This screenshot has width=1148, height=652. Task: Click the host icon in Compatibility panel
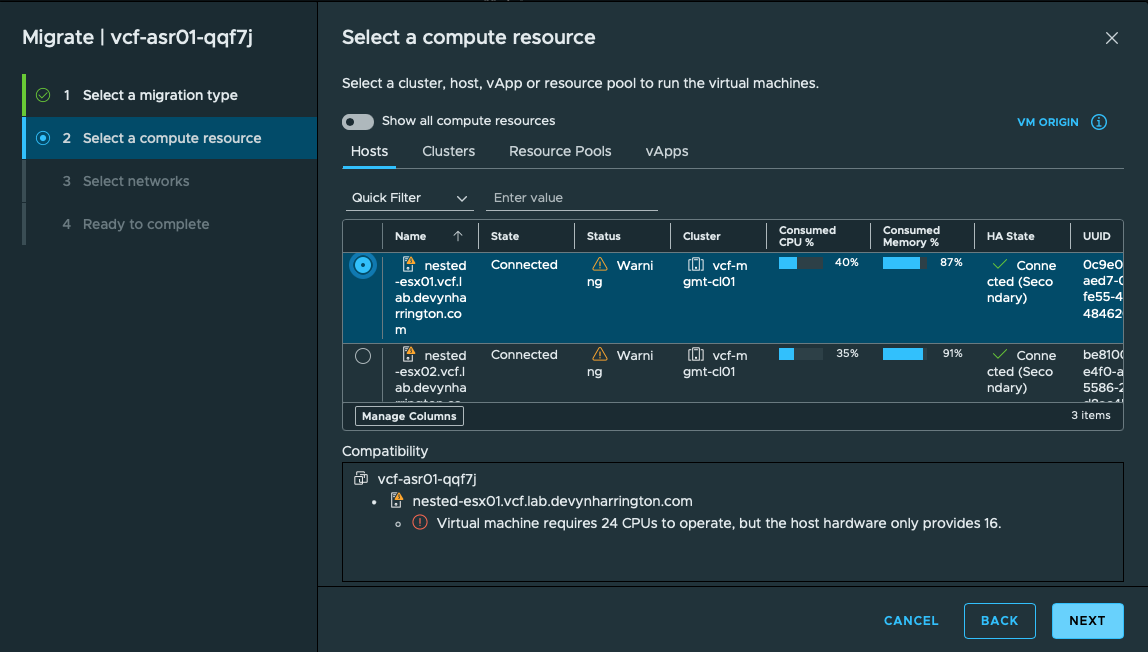point(396,500)
